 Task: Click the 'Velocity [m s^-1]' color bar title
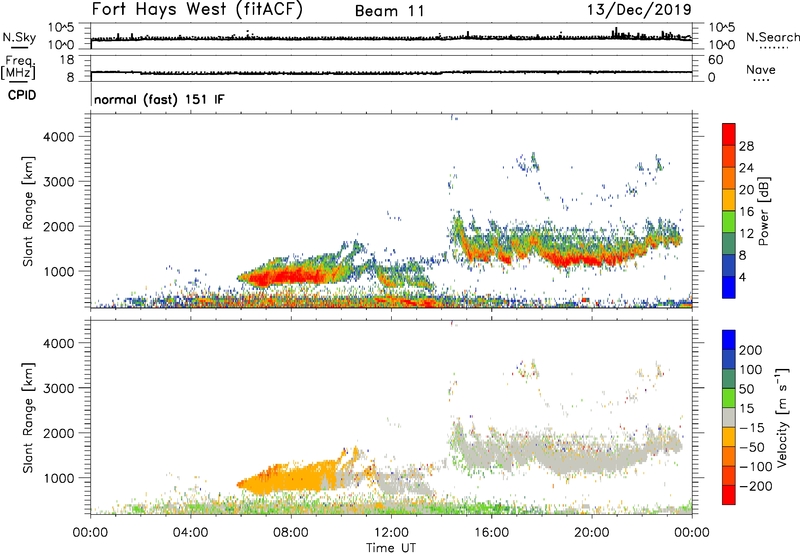point(782,417)
